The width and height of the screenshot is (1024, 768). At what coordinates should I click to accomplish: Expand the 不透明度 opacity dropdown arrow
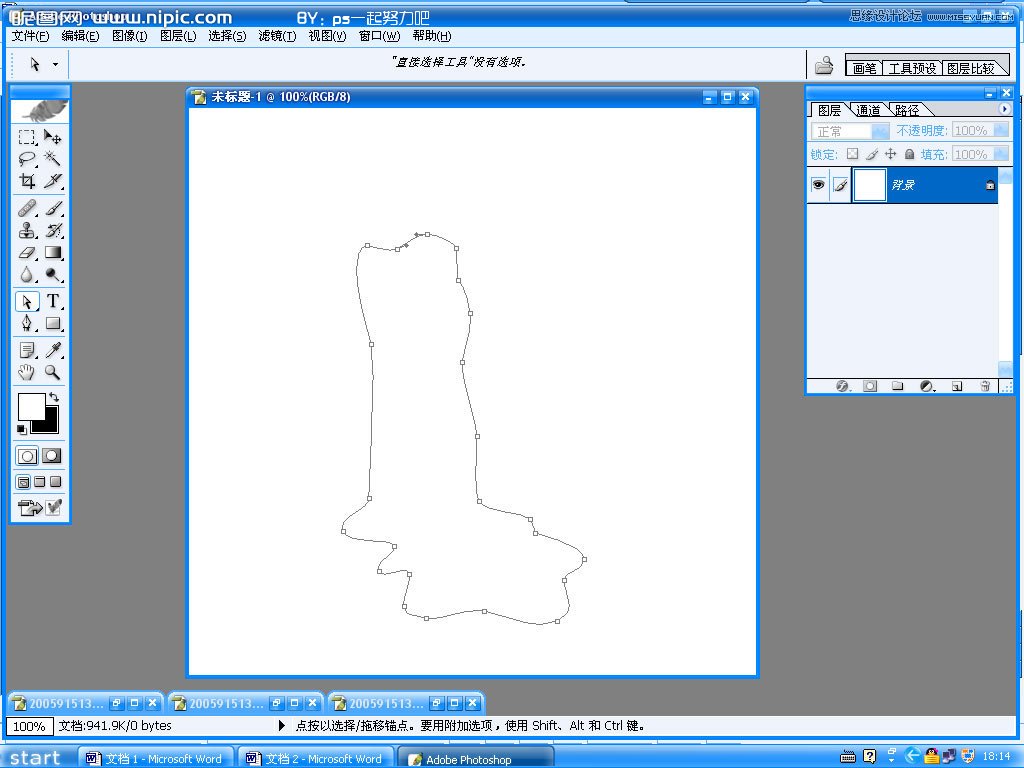[x=996, y=131]
